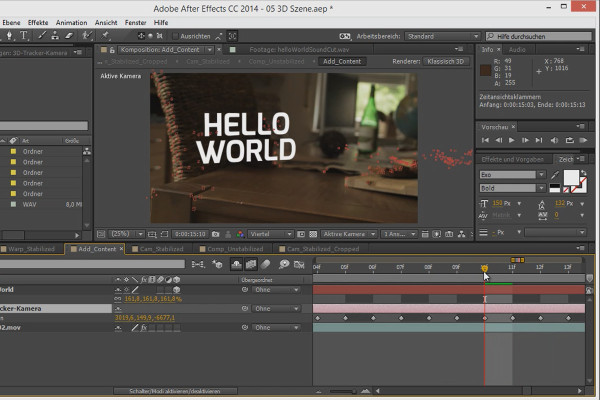
Task: Click the snapshot camera icon in viewer
Action: (x=215, y=234)
